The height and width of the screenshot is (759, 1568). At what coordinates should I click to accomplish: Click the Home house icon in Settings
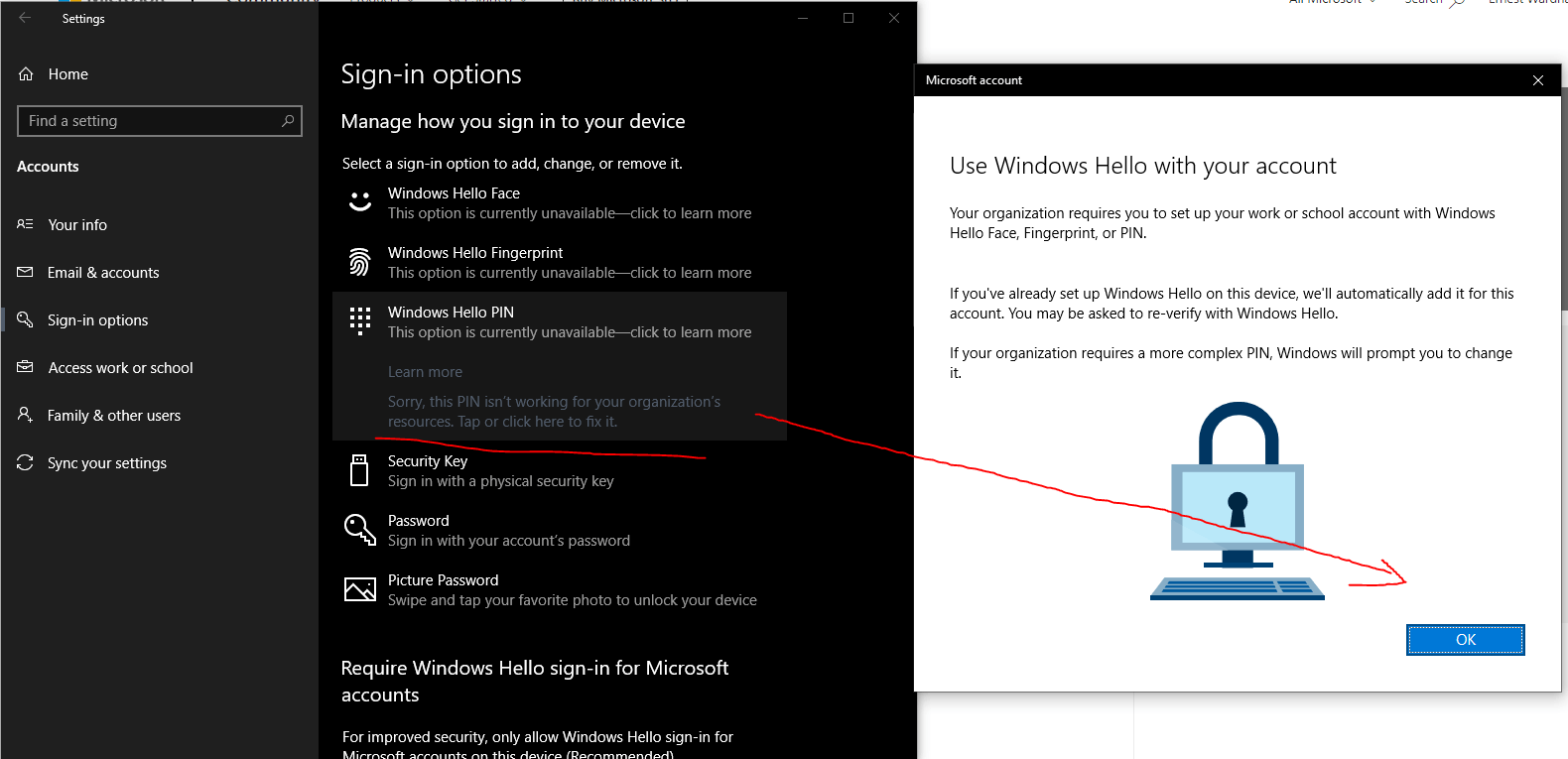(26, 74)
